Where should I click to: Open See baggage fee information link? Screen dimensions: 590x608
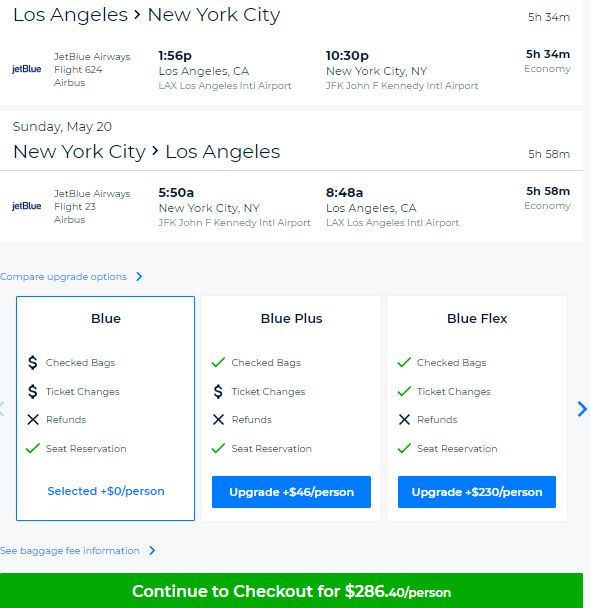coord(70,551)
